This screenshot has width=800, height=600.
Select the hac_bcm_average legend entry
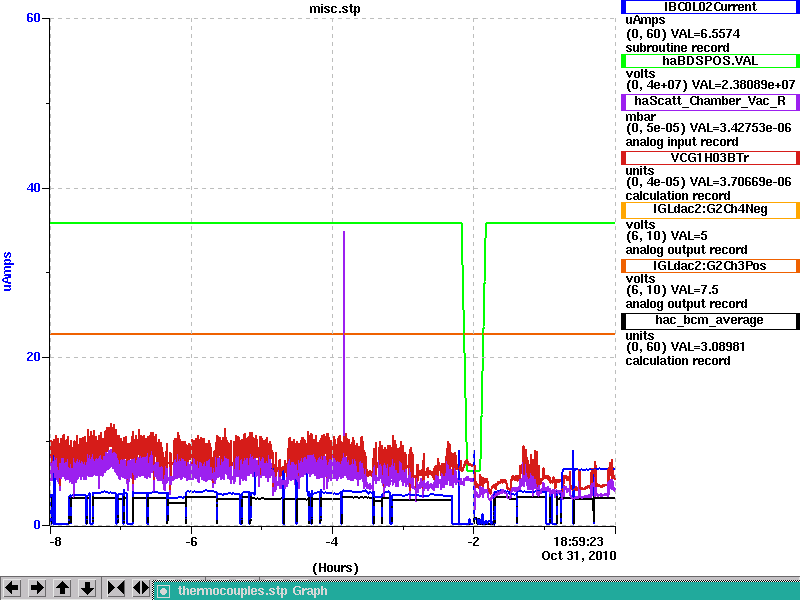point(710,321)
